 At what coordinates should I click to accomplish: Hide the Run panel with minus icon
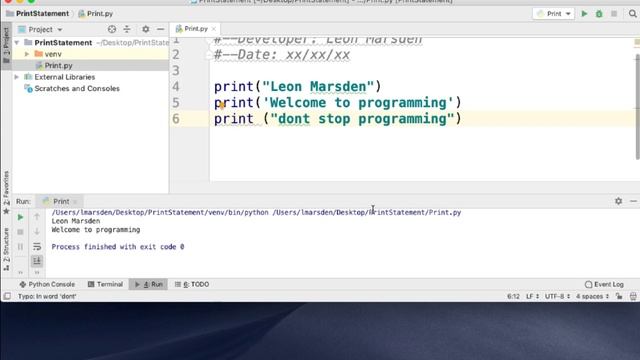(x=633, y=201)
